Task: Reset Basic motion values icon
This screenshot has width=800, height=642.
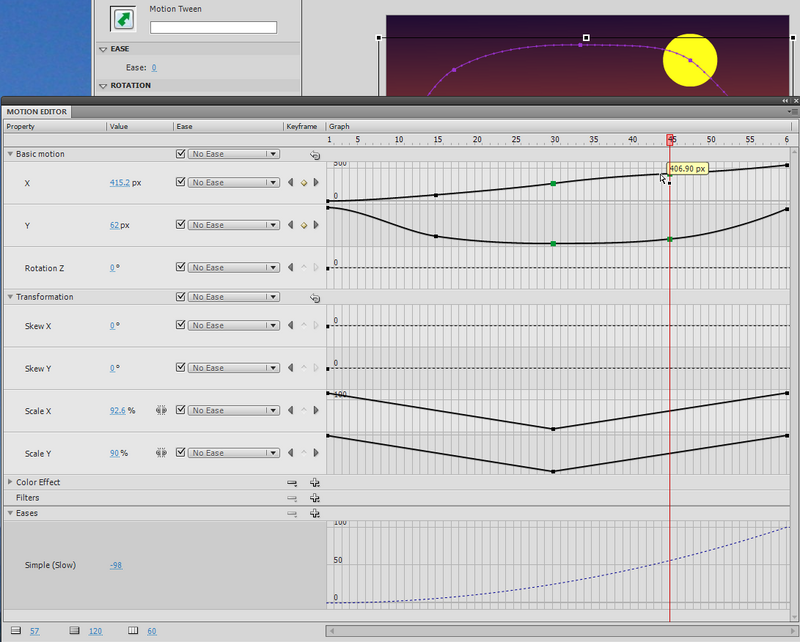Action: point(314,155)
